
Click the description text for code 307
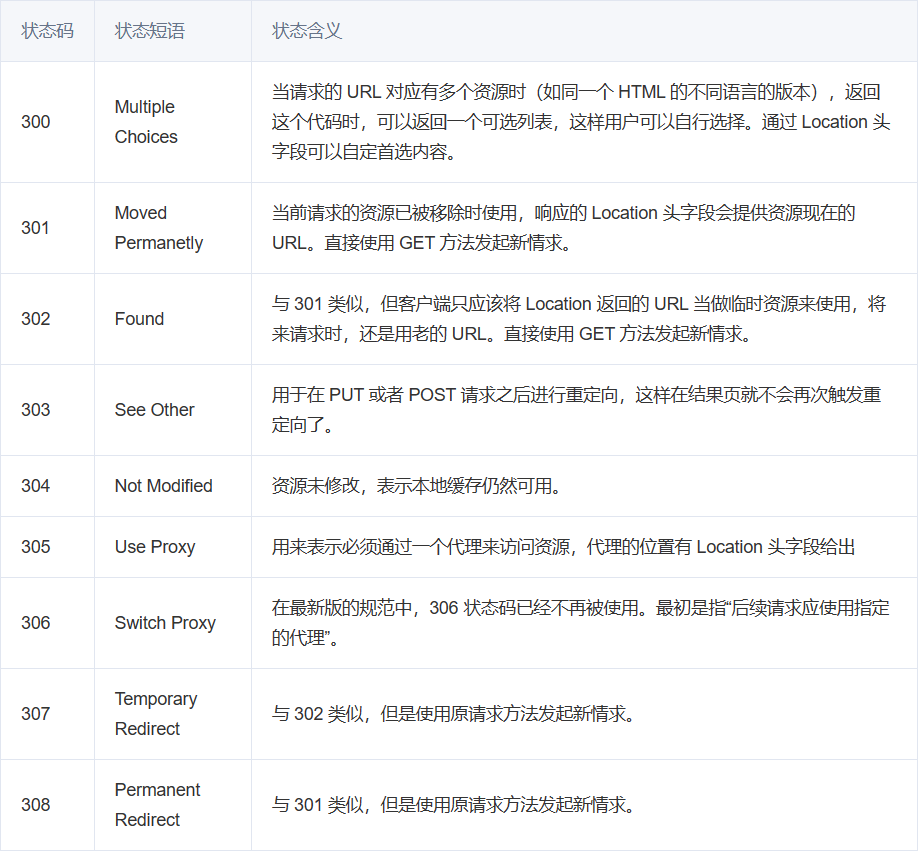pos(454,714)
